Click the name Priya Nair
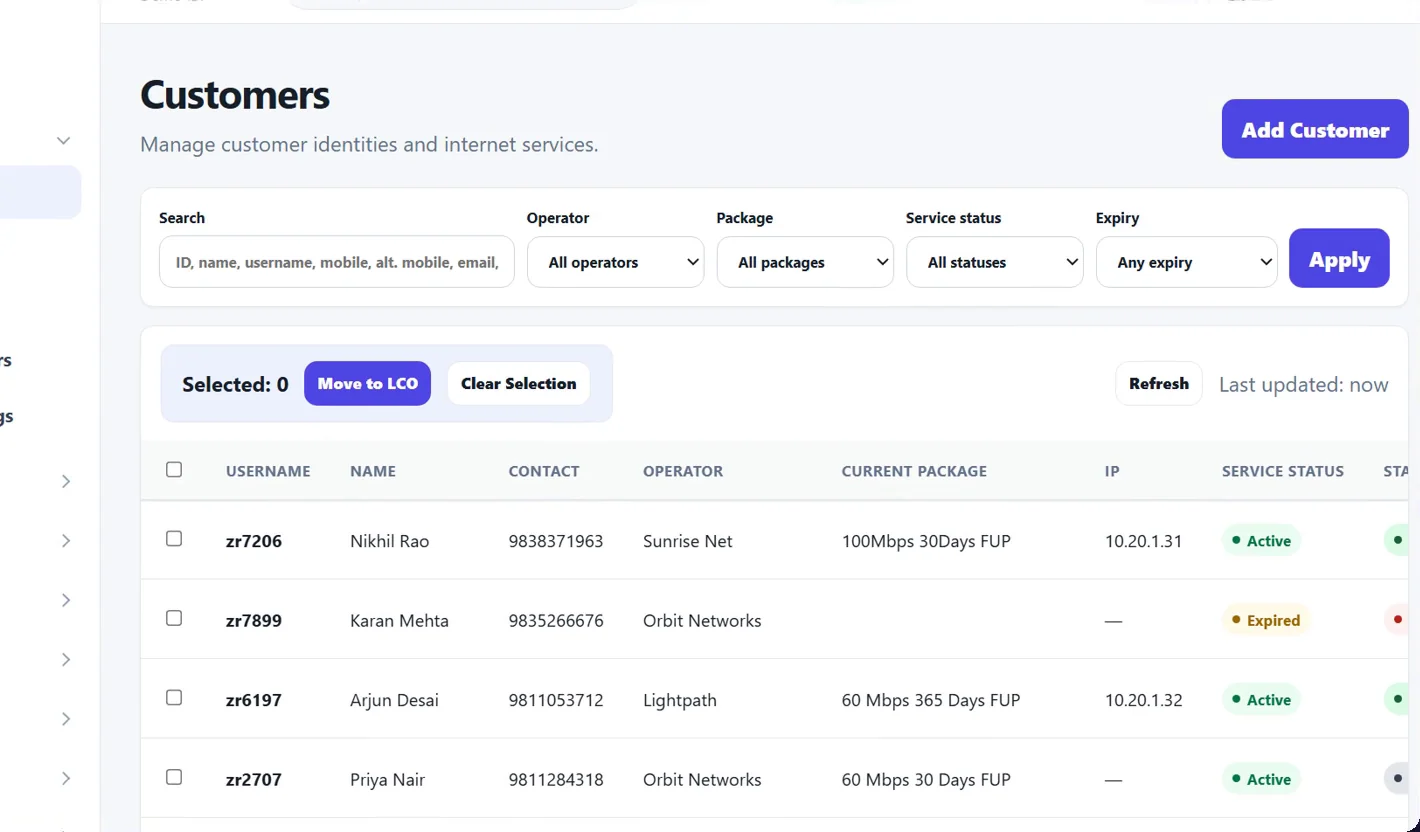The width and height of the screenshot is (1420, 832). pos(387,780)
